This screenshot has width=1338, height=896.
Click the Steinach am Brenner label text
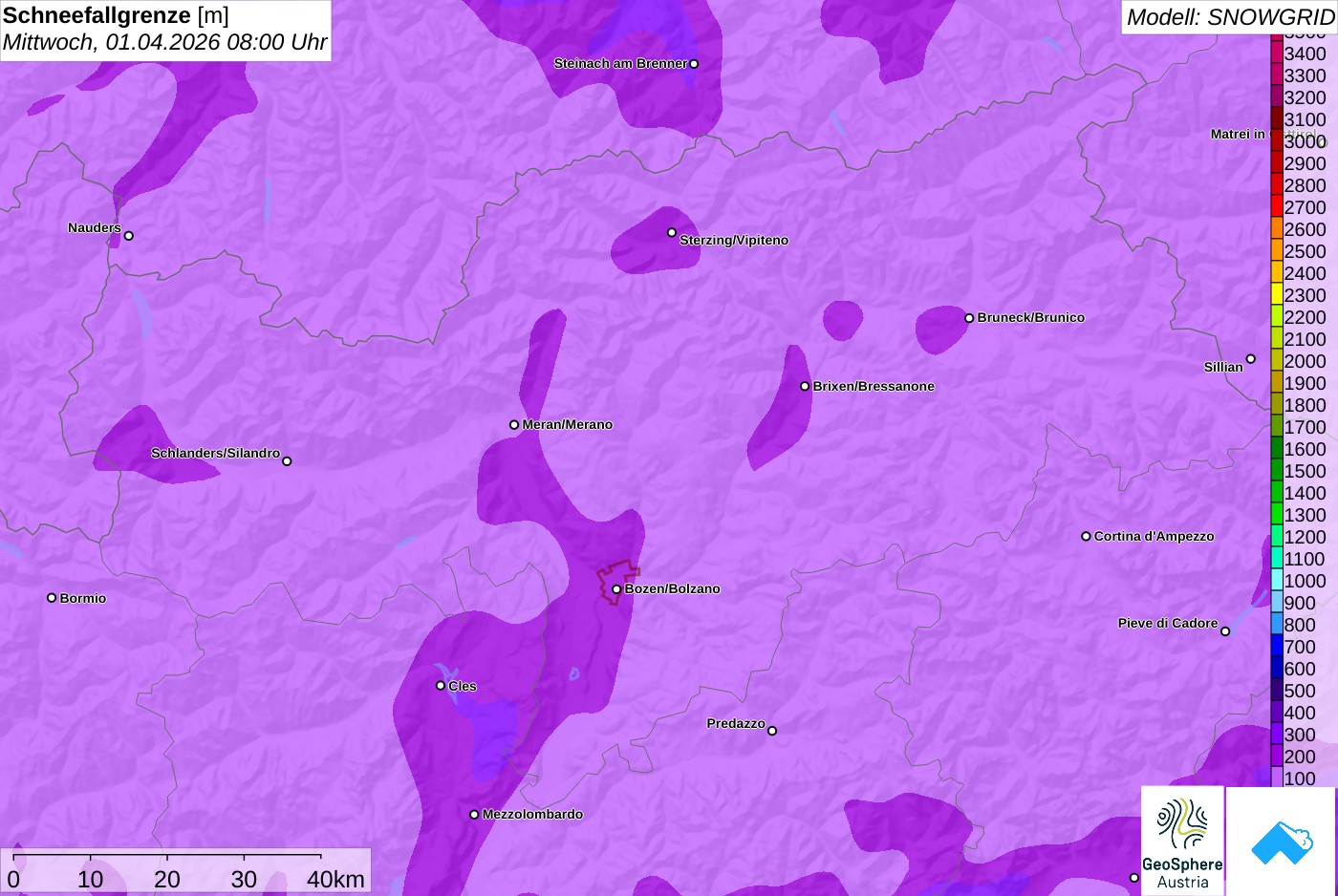click(620, 64)
